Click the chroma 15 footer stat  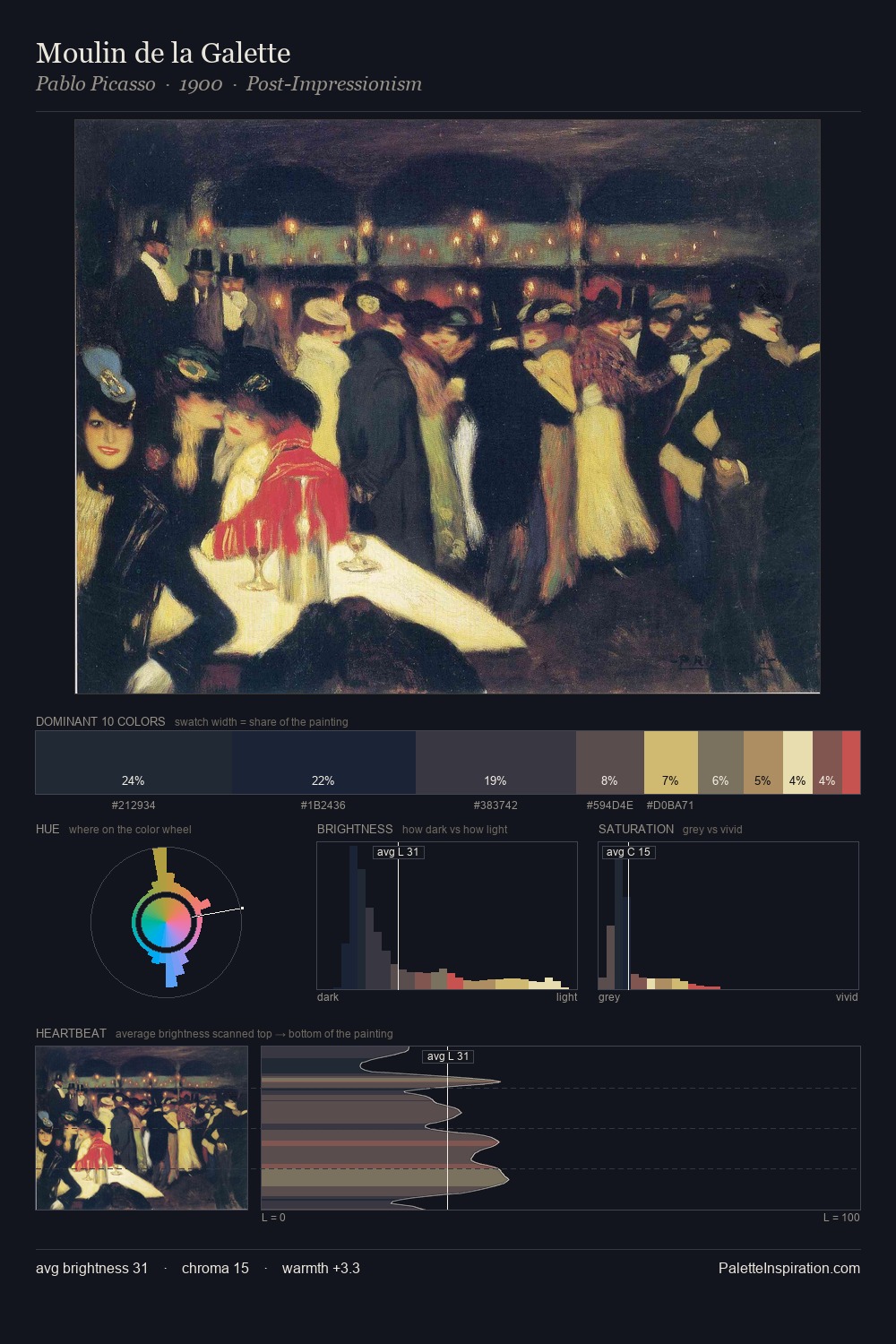pyautogui.click(x=215, y=1268)
